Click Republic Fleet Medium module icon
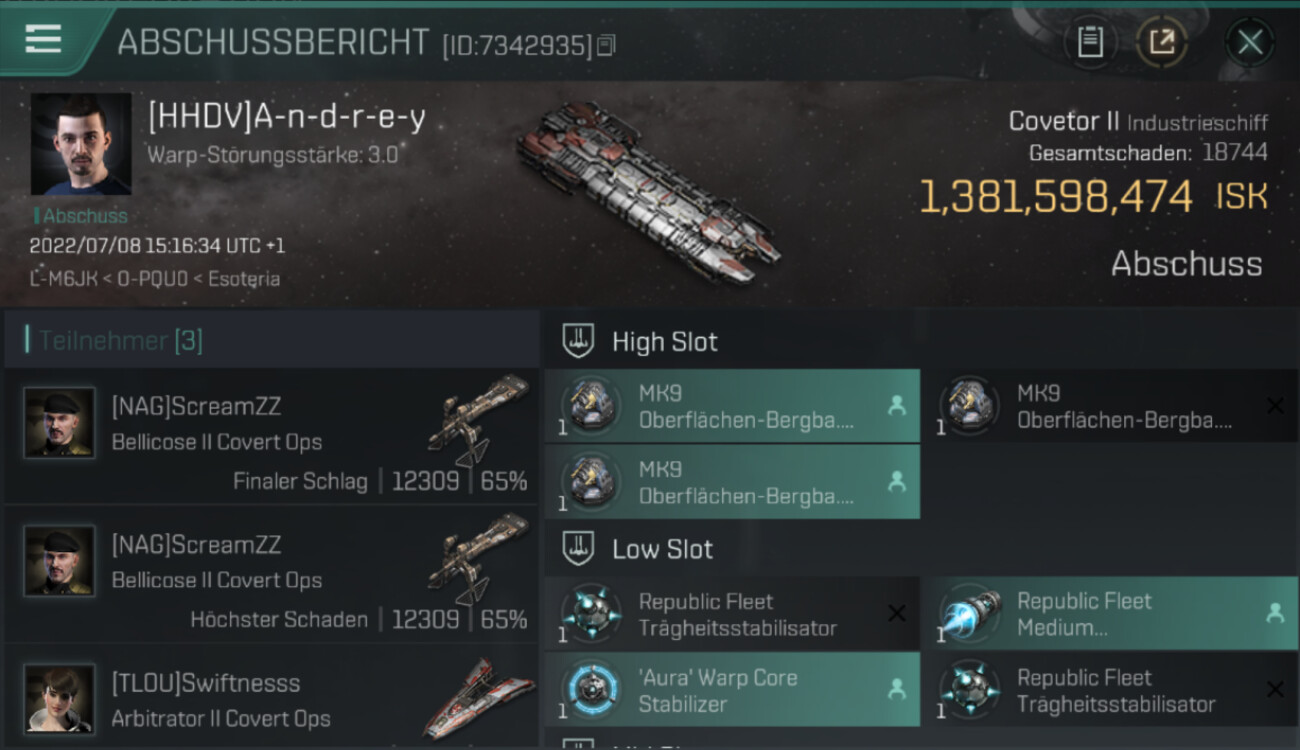 [x=970, y=612]
